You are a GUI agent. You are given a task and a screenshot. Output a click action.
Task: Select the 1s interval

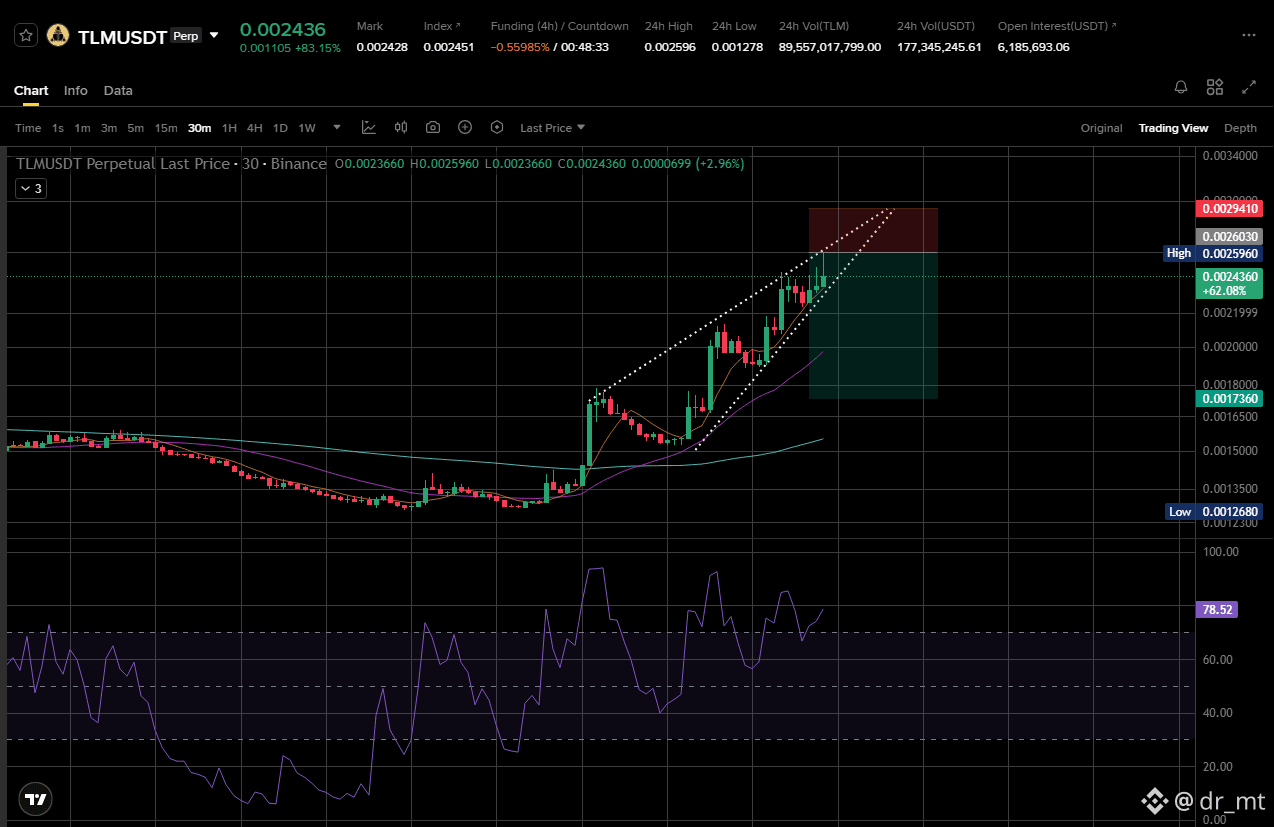(58, 128)
